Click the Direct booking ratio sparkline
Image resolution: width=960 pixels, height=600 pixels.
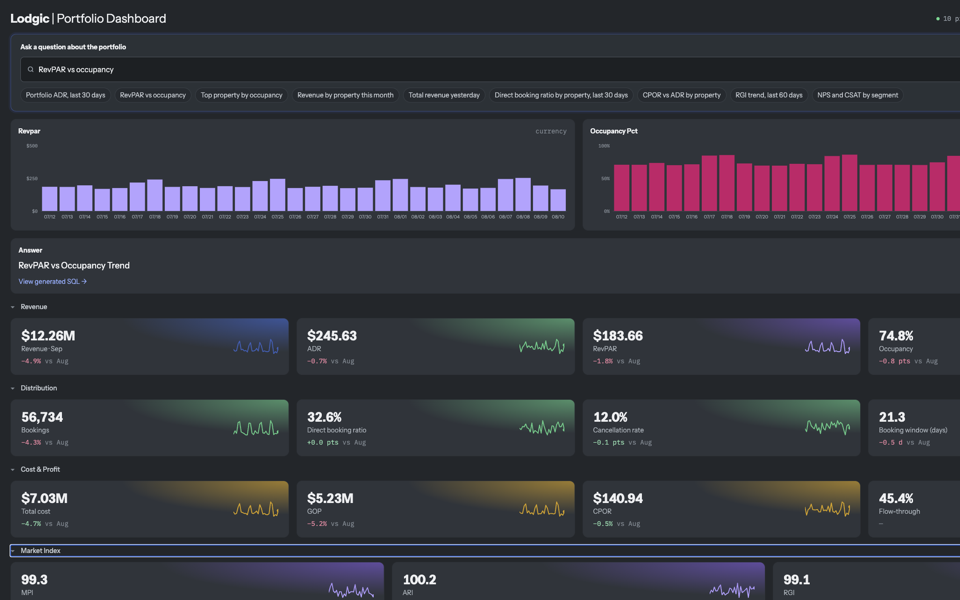point(542,428)
